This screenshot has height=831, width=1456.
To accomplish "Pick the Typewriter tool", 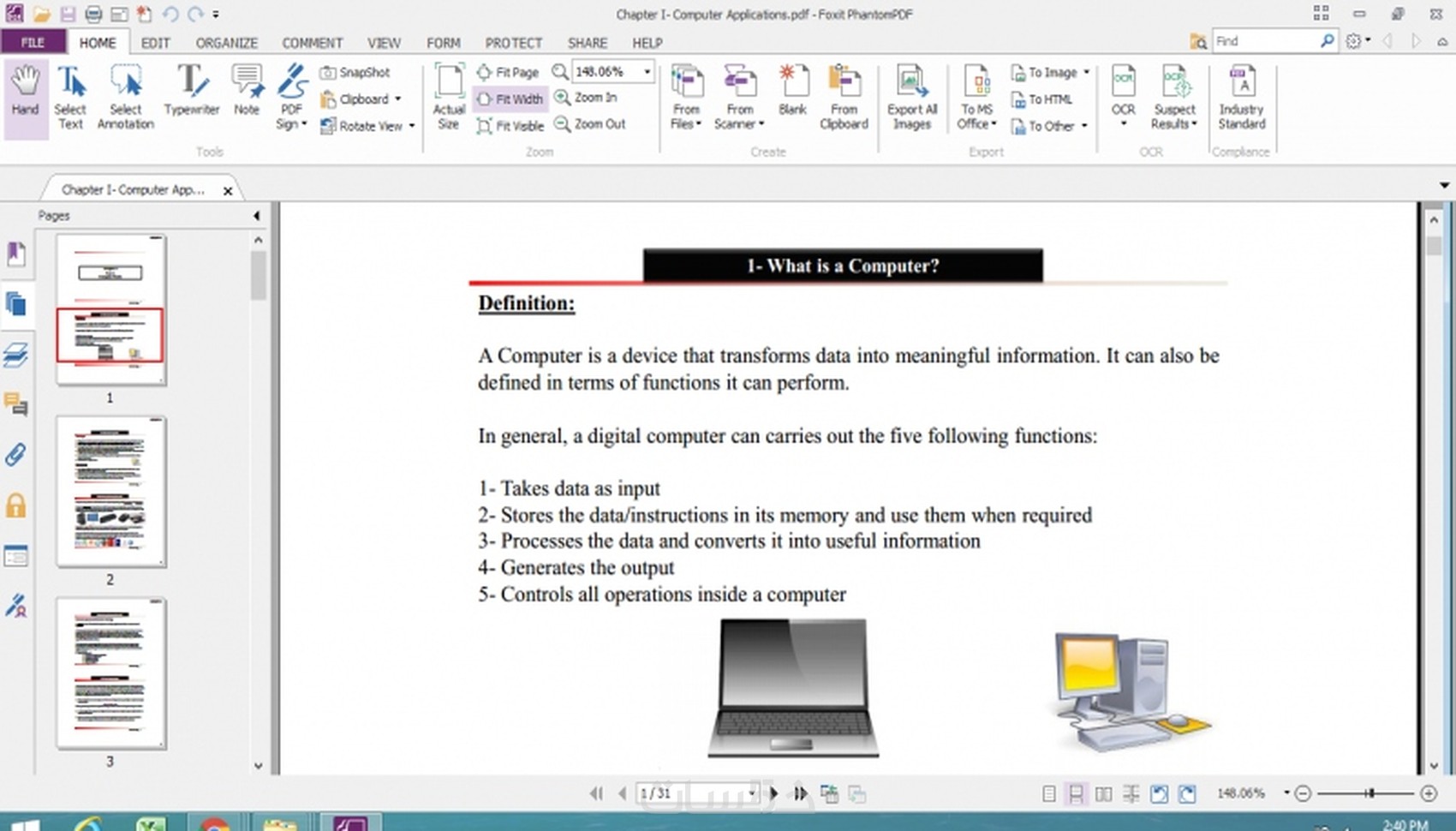I will [x=192, y=90].
